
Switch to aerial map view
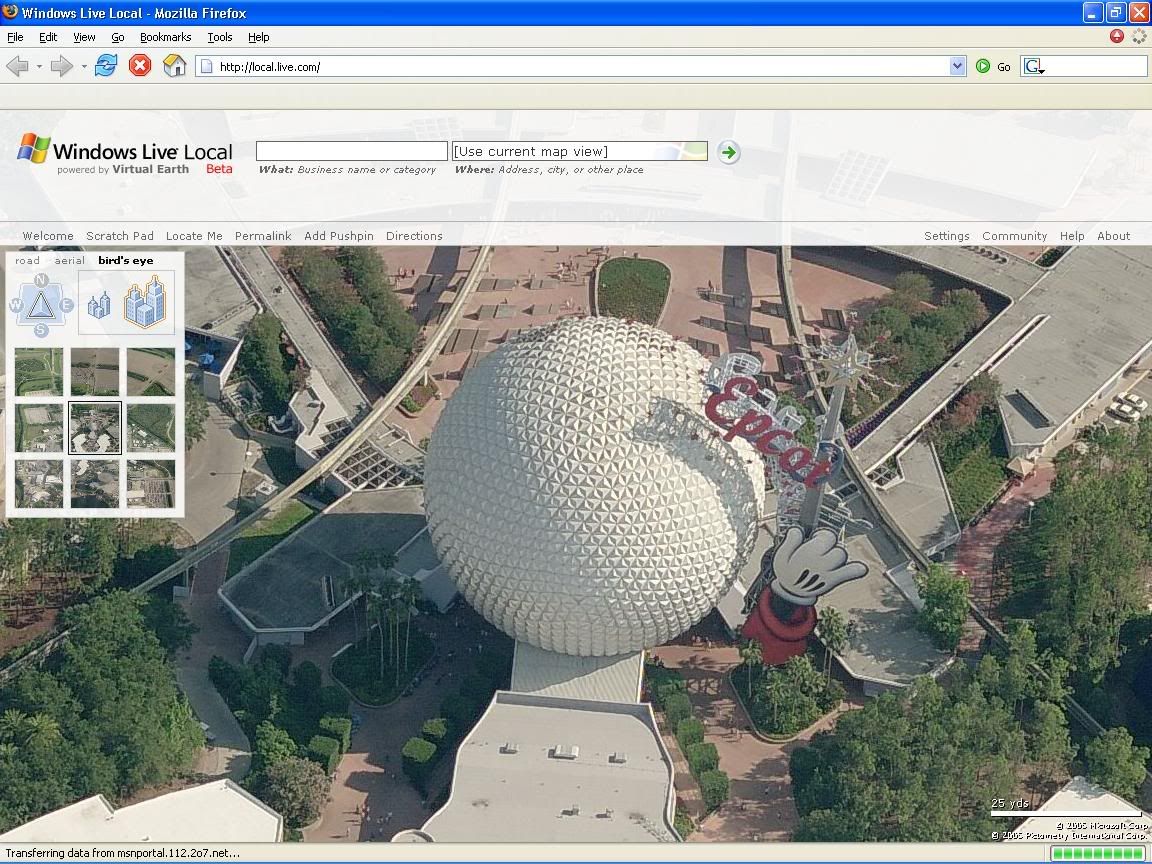pyautogui.click(x=70, y=260)
